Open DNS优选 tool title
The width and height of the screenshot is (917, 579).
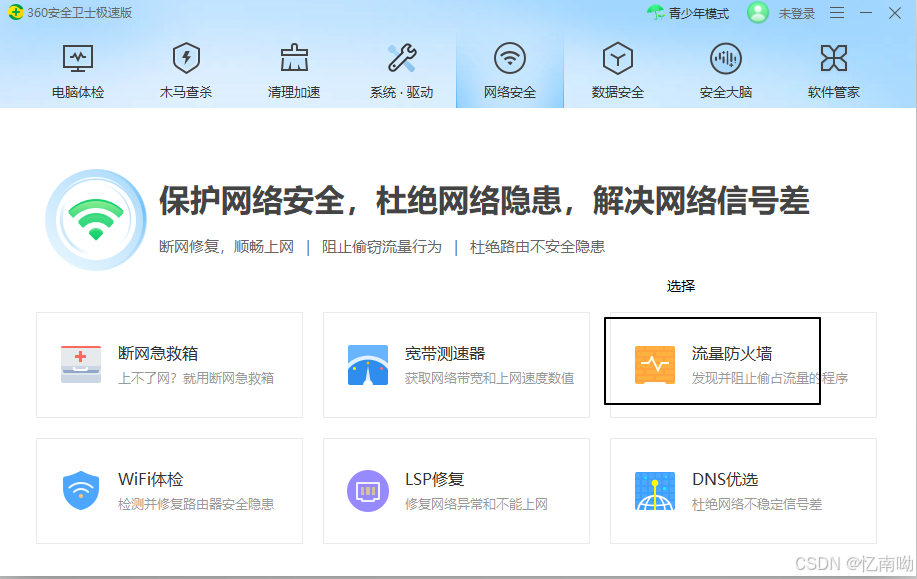tap(725, 480)
